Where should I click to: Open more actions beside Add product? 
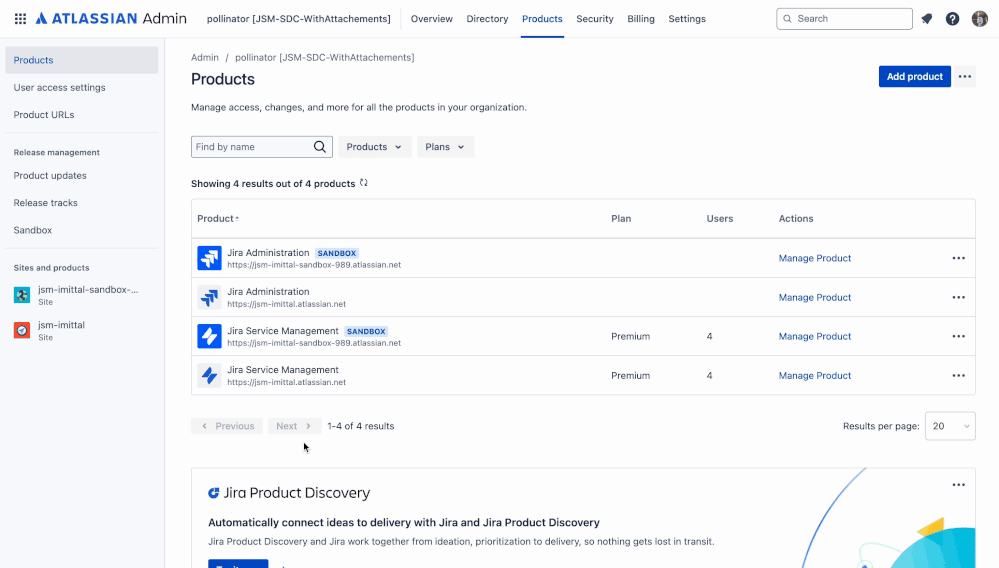point(965,76)
